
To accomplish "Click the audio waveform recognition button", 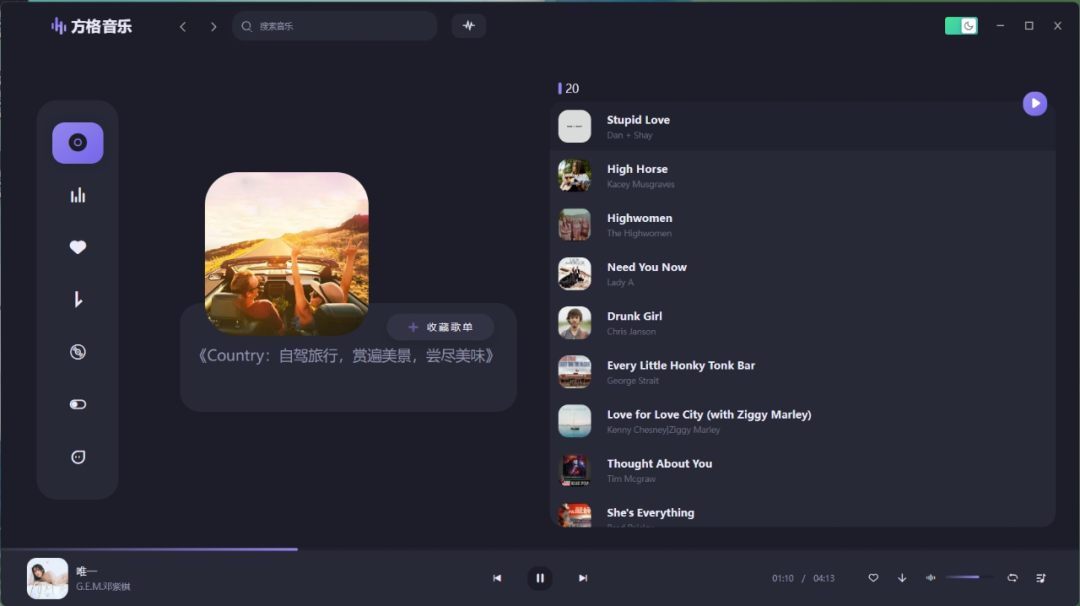I will coord(469,26).
